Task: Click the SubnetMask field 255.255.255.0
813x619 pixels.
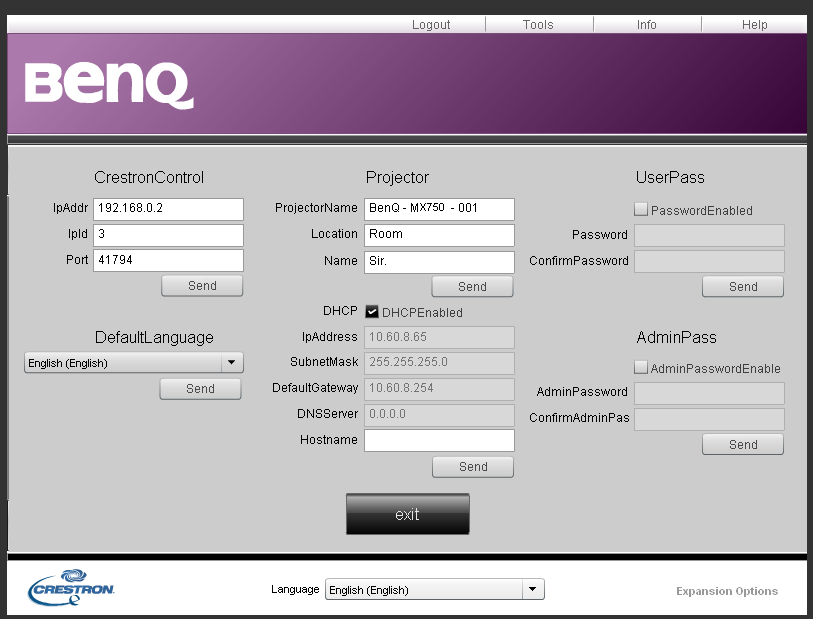Action: click(439, 363)
